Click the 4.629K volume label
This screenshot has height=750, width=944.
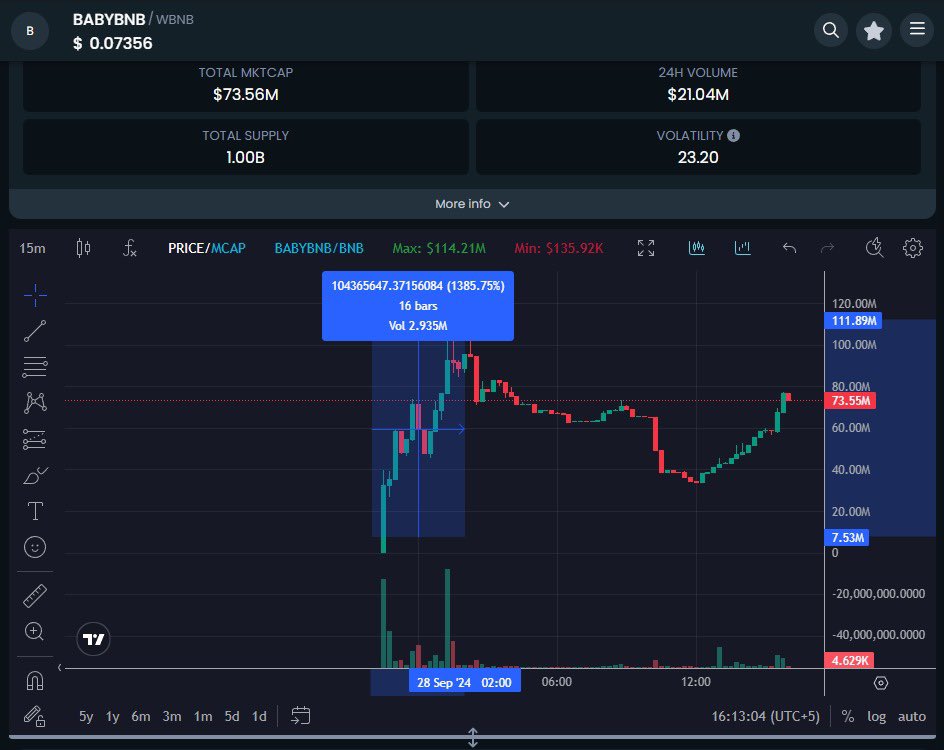(849, 660)
